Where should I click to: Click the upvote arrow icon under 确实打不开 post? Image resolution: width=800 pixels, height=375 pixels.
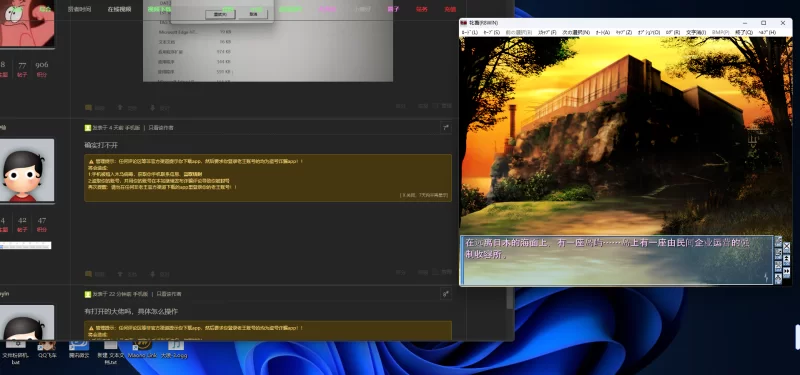coord(120,274)
